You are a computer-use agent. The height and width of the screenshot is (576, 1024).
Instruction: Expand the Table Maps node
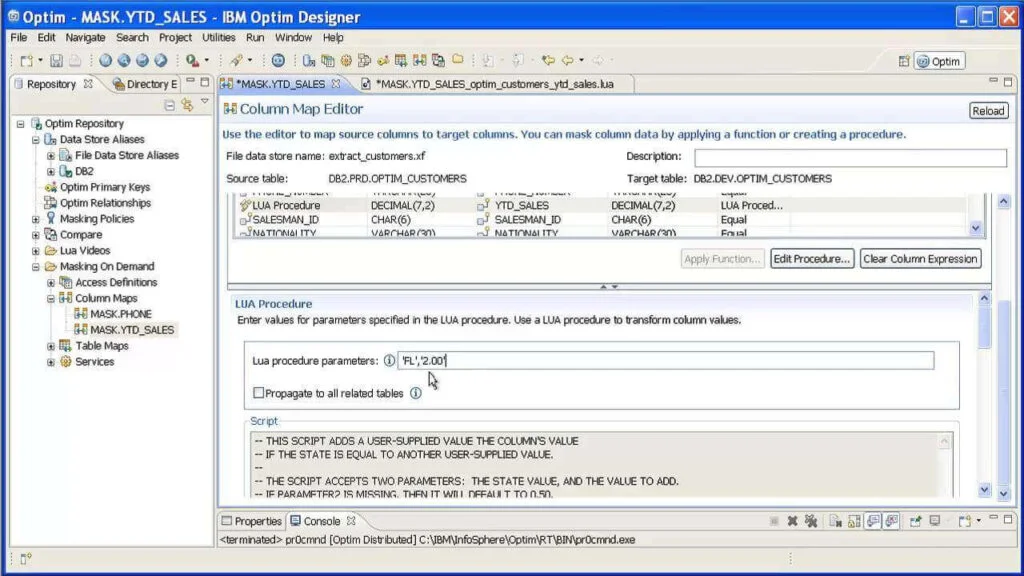51,346
